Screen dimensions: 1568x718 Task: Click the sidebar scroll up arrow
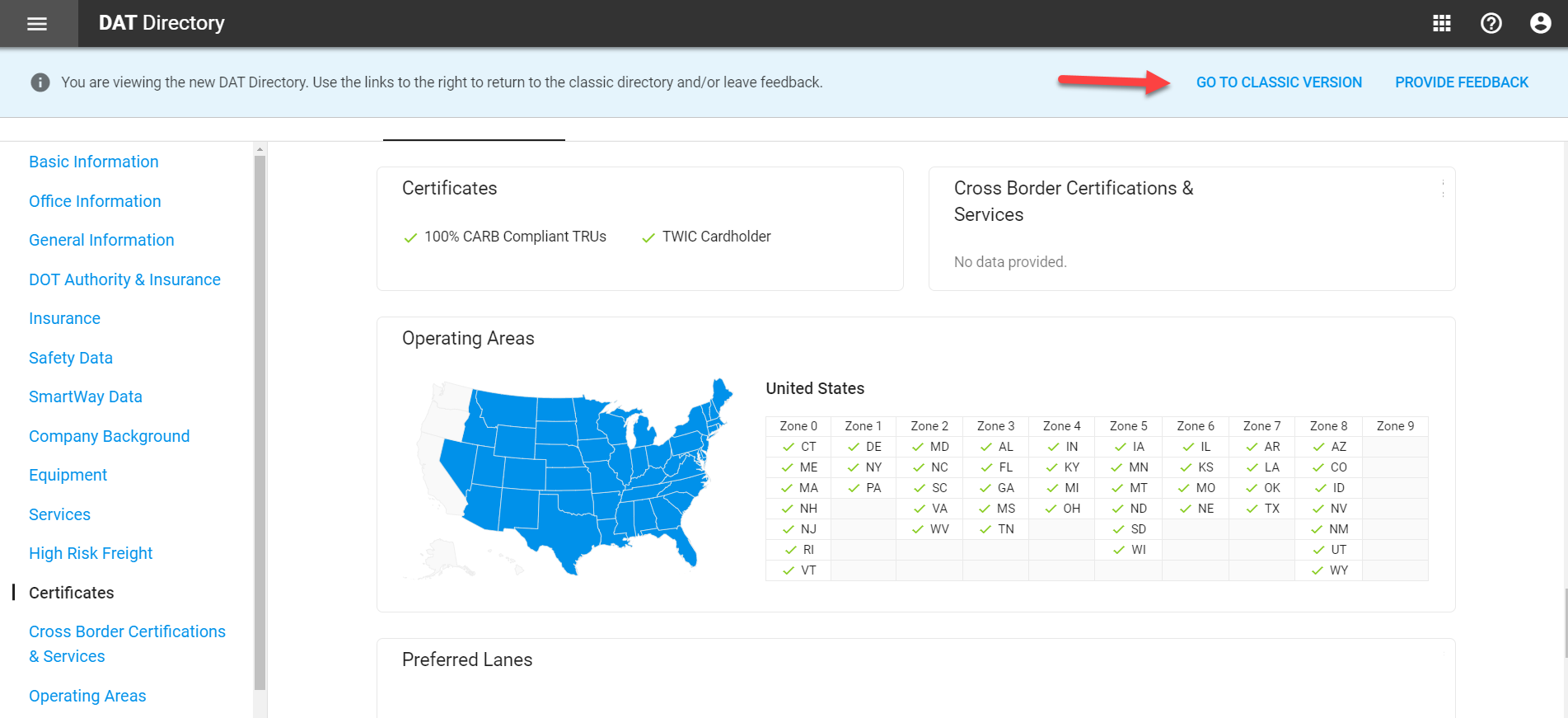(260, 150)
